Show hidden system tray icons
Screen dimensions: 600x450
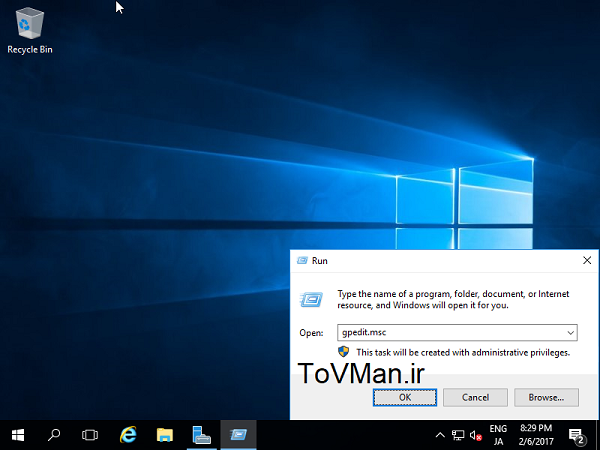point(440,435)
